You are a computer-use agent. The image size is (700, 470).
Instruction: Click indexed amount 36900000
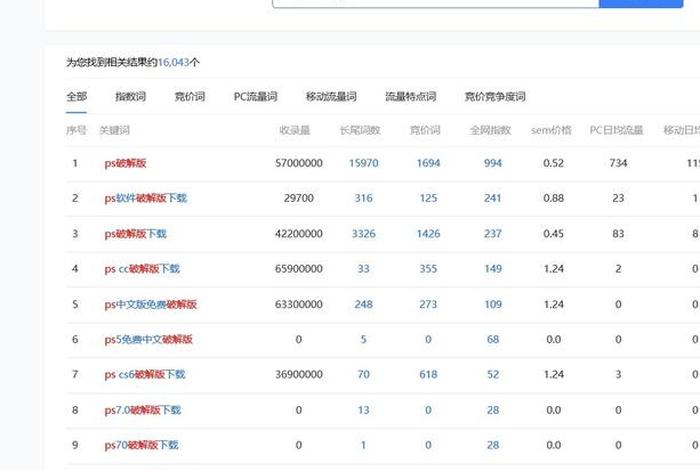[299, 374]
